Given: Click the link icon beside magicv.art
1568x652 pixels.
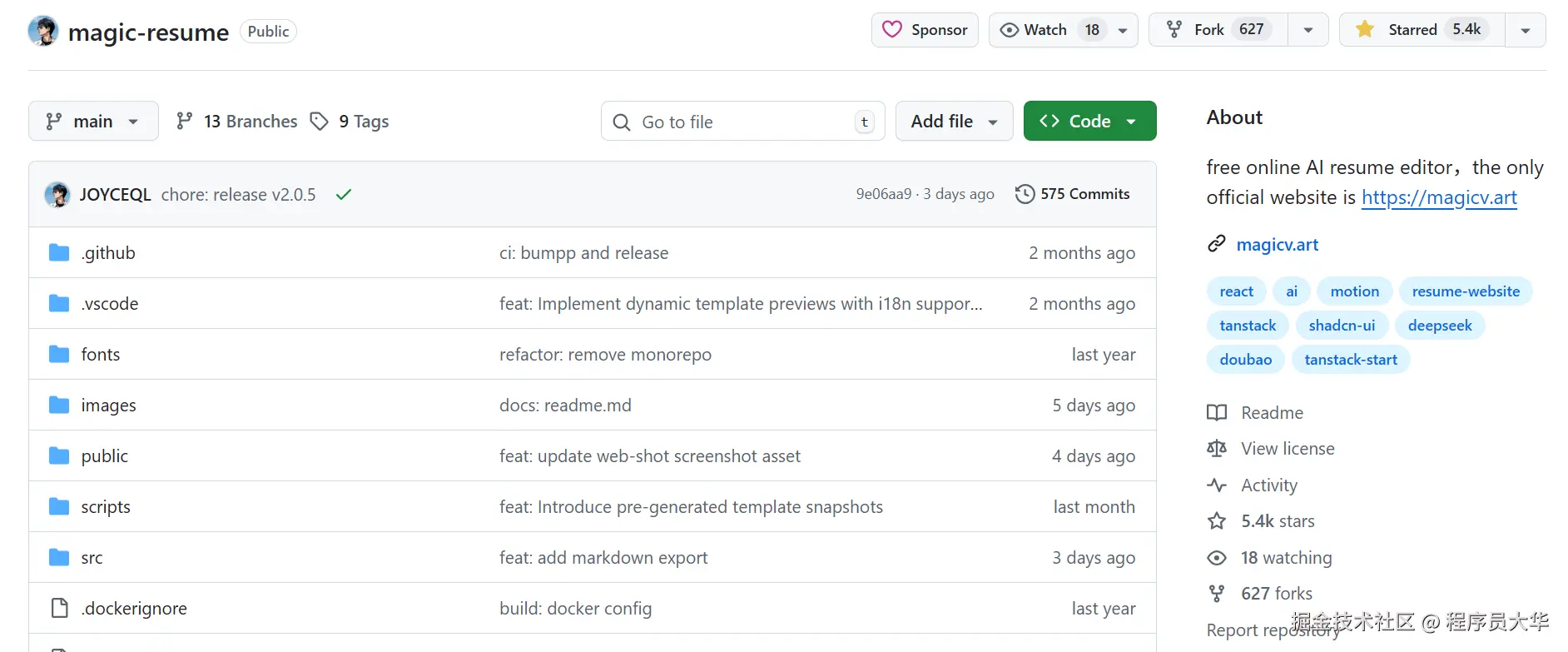Looking at the screenshot, I should point(1217,244).
